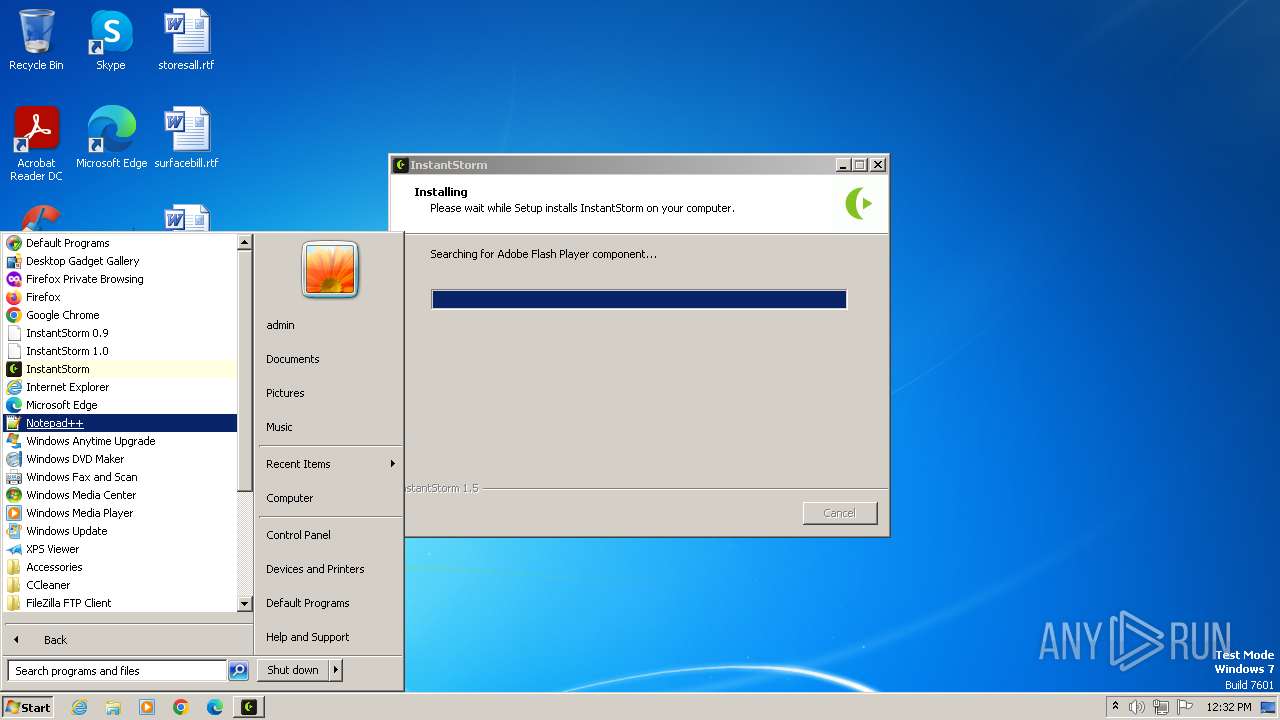The height and width of the screenshot is (720, 1280).
Task: Launch Firefox Private Browsing from Start menu
Action: (120, 279)
